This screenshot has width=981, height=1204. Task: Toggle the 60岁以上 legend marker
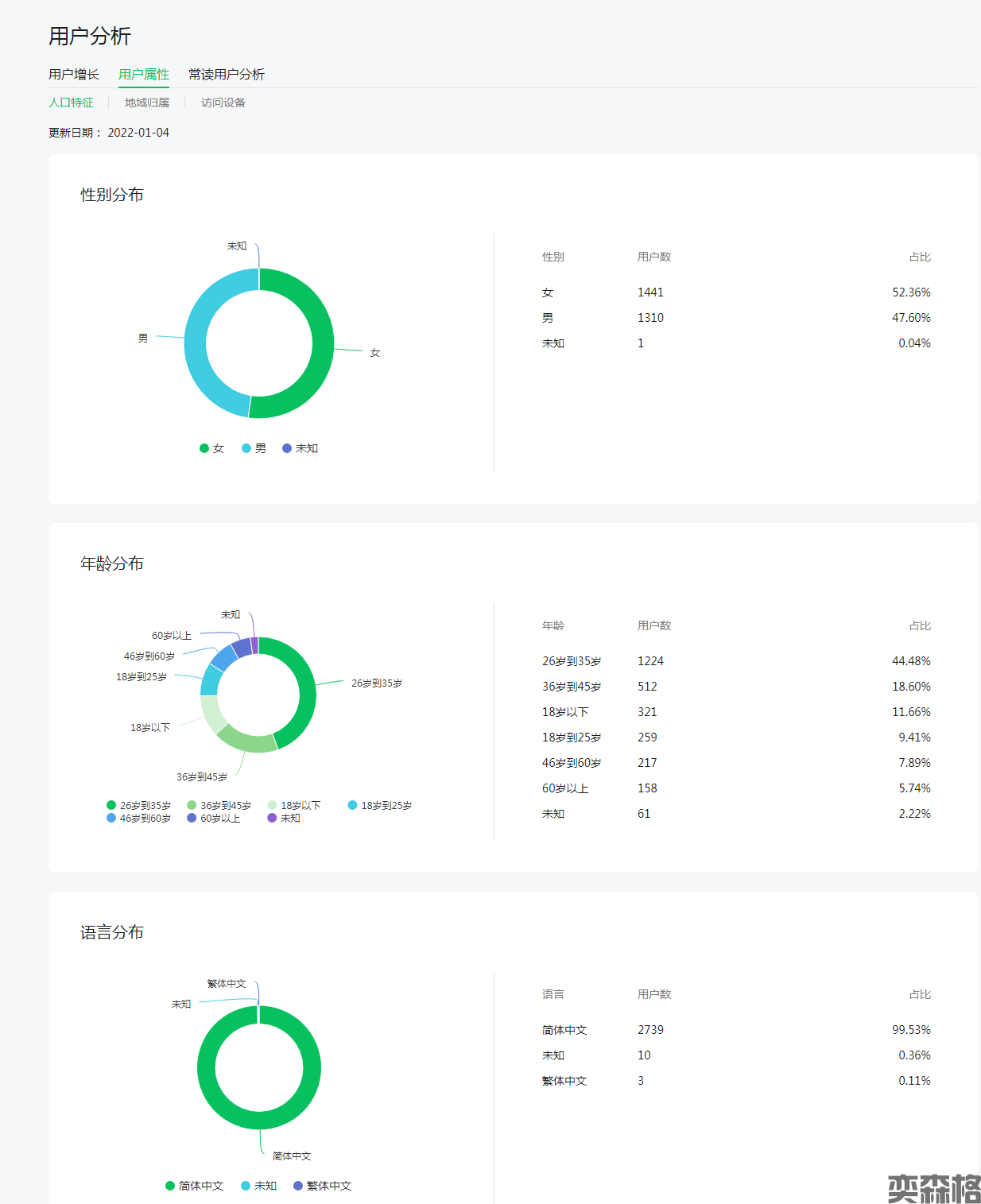[x=192, y=818]
